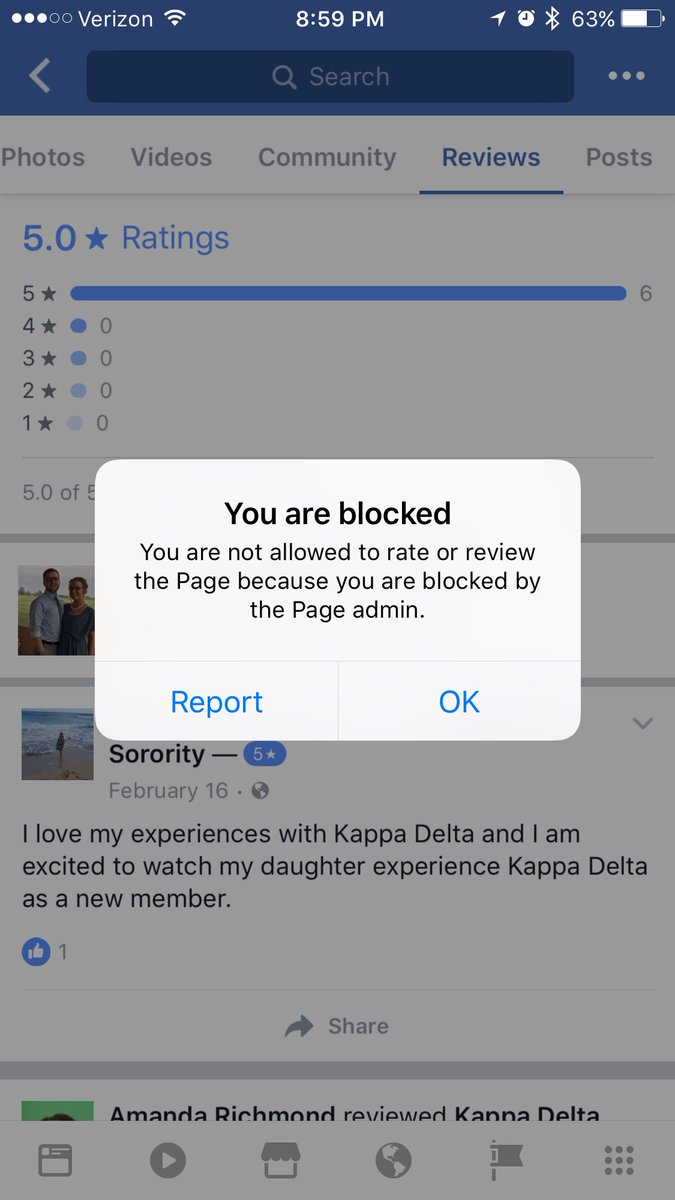
Task: Switch to the Photos tab
Action: [43, 157]
